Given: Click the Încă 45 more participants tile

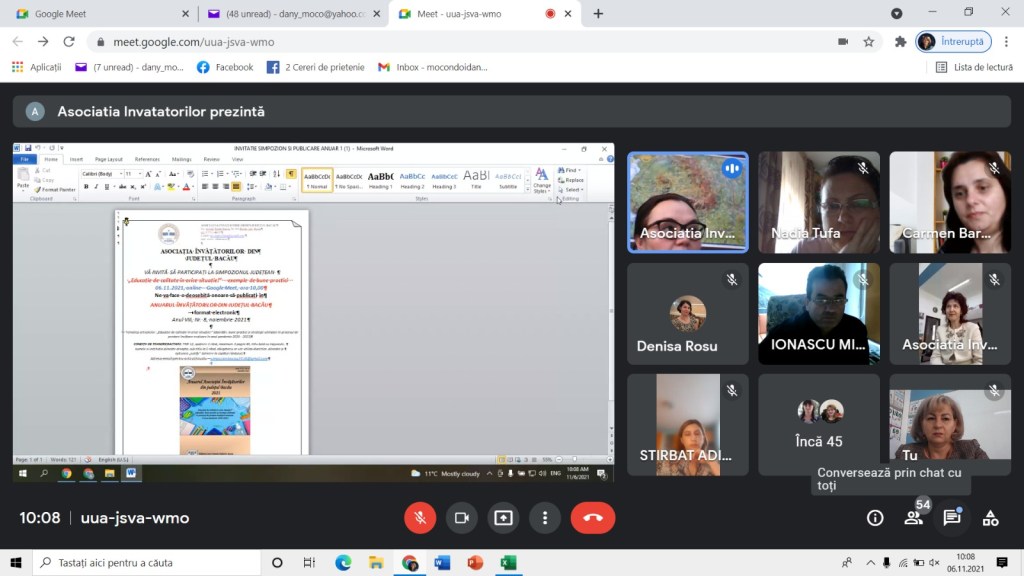Looking at the screenshot, I should (818, 425).
